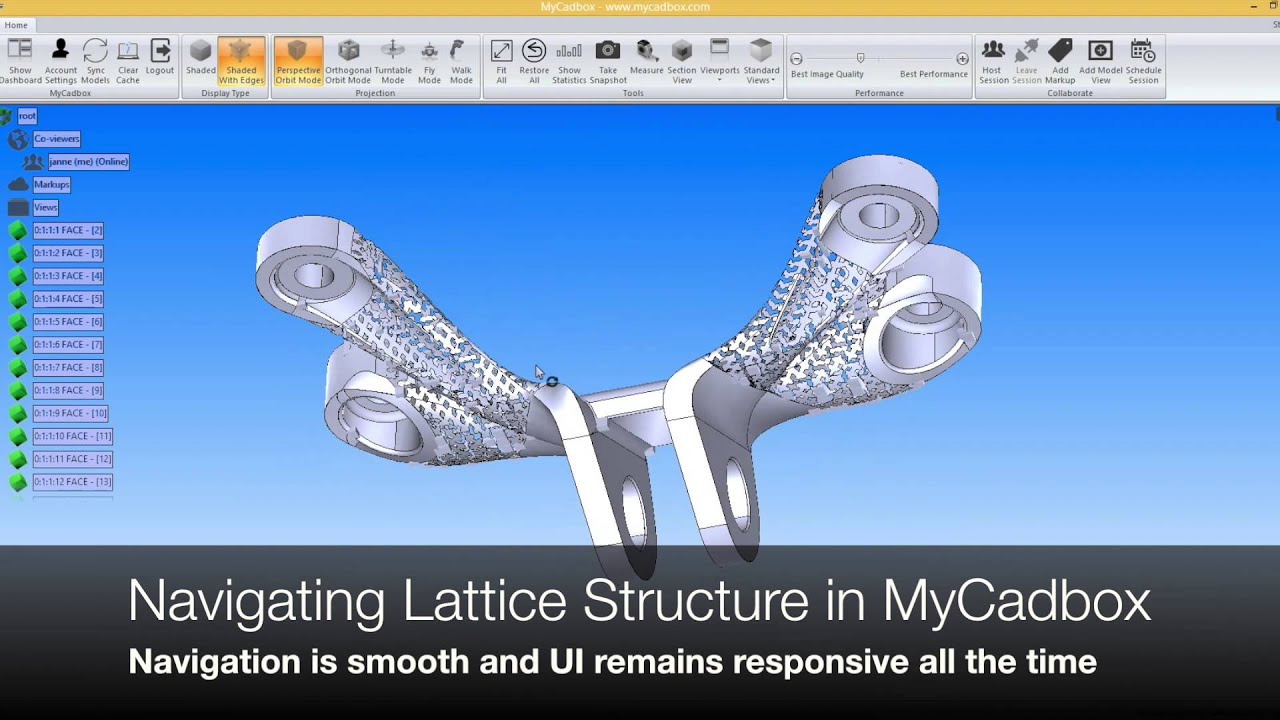The image size is (1280, 720).
Task: Activate Fly Mode
Action: (429, 61)
